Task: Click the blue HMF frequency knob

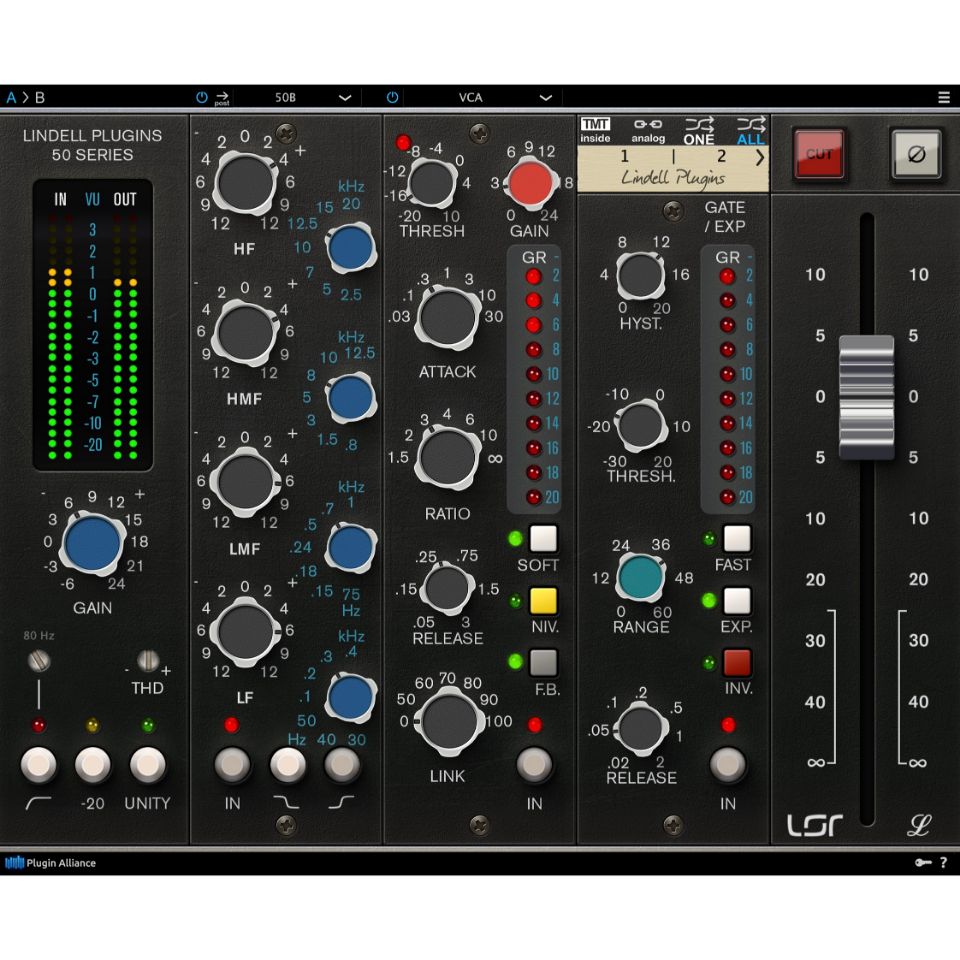Action: tap(350, 397)
